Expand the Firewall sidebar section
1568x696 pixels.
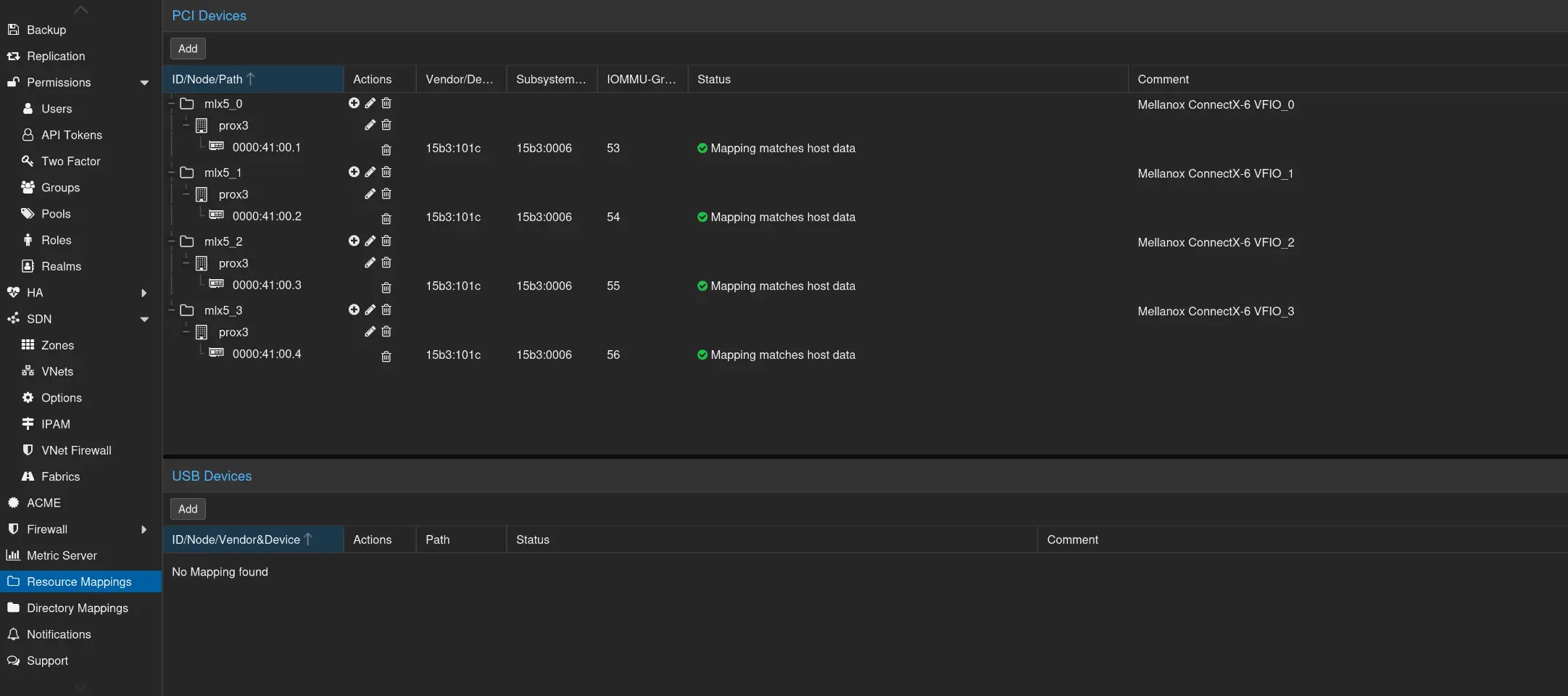pyautogui.click(x=144, y=529)
